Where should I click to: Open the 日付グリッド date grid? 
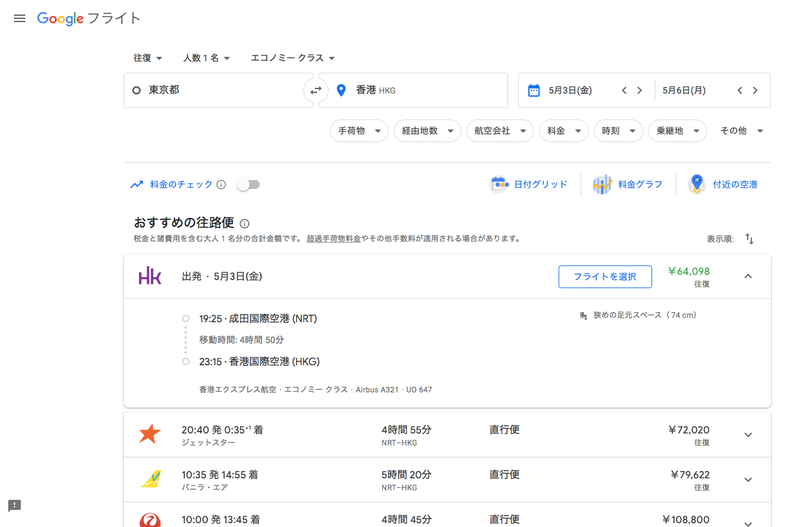point(529,184)
